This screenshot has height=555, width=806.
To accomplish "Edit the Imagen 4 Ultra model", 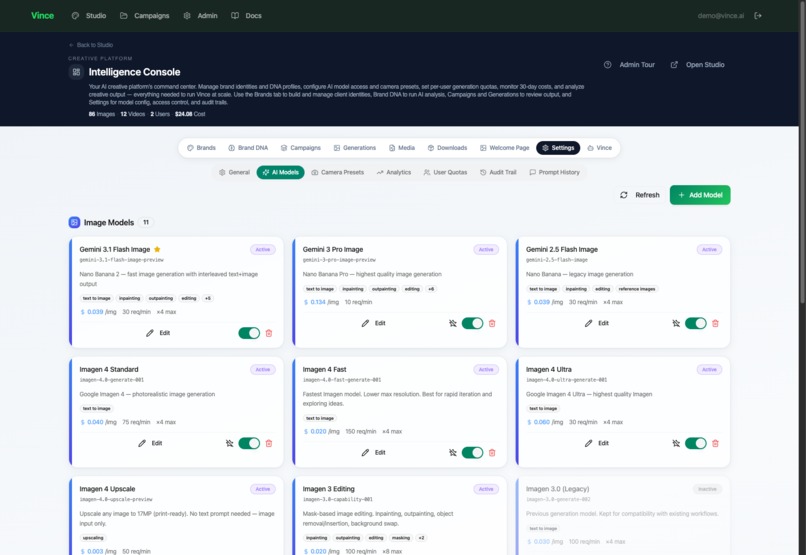I will (597, 443).
